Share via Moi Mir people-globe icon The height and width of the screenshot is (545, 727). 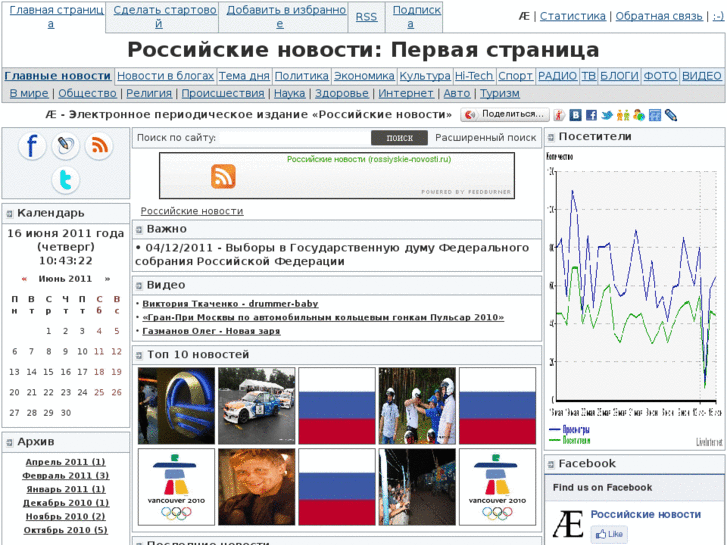(x=639, y=115)
